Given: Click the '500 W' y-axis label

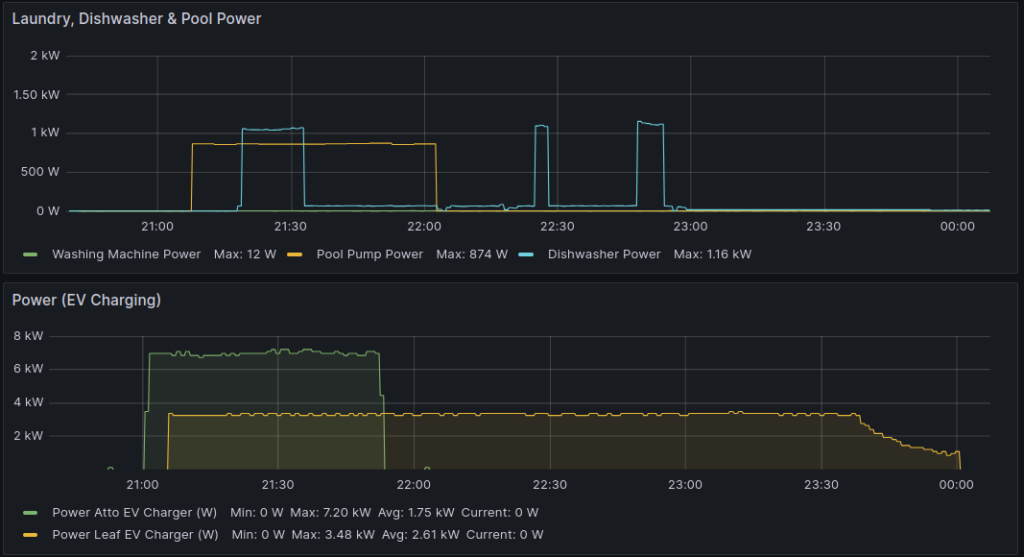Looking at the screenshot, I should (40, 172).
